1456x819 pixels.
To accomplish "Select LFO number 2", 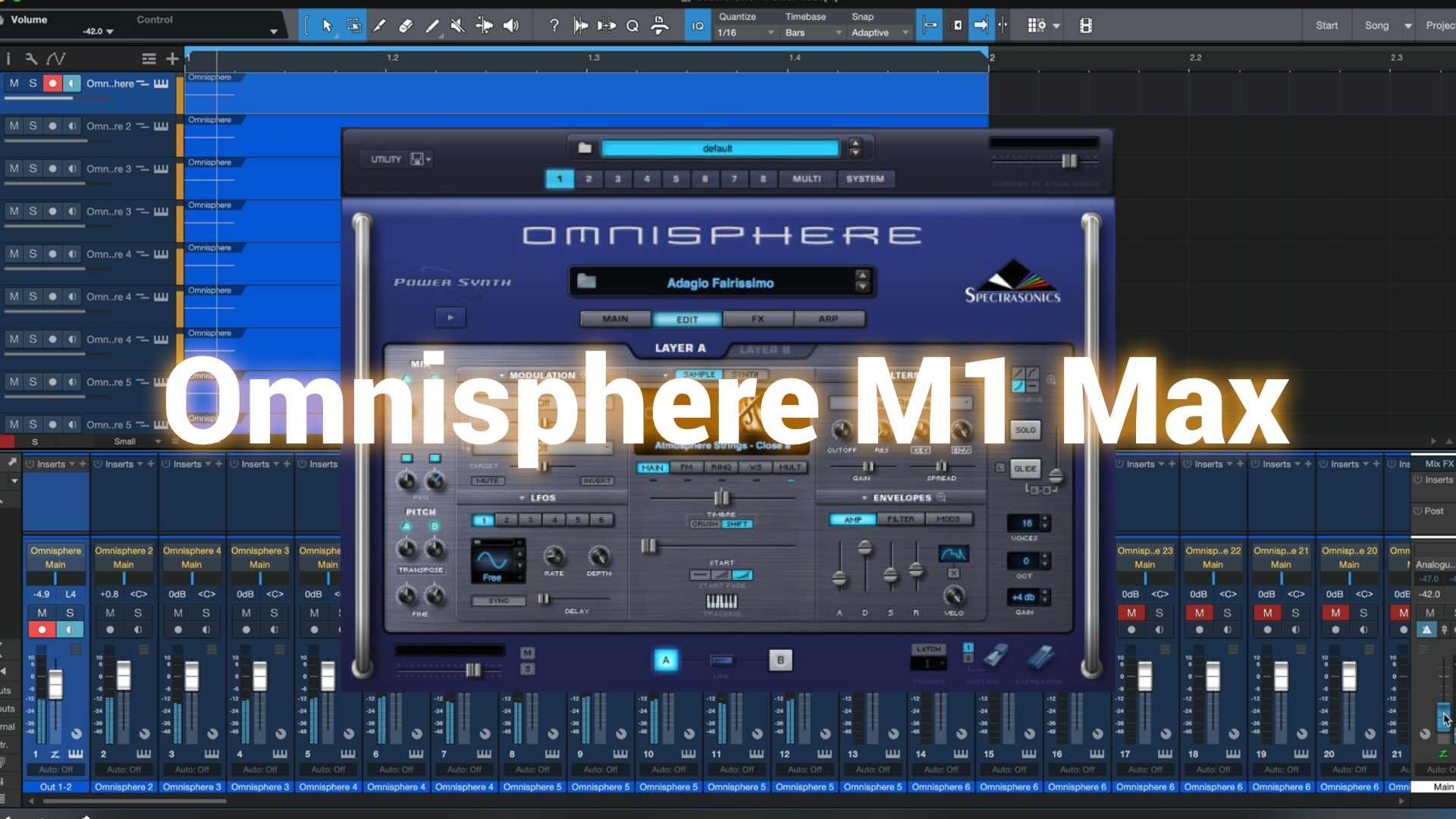I will (x=507, y=520).
